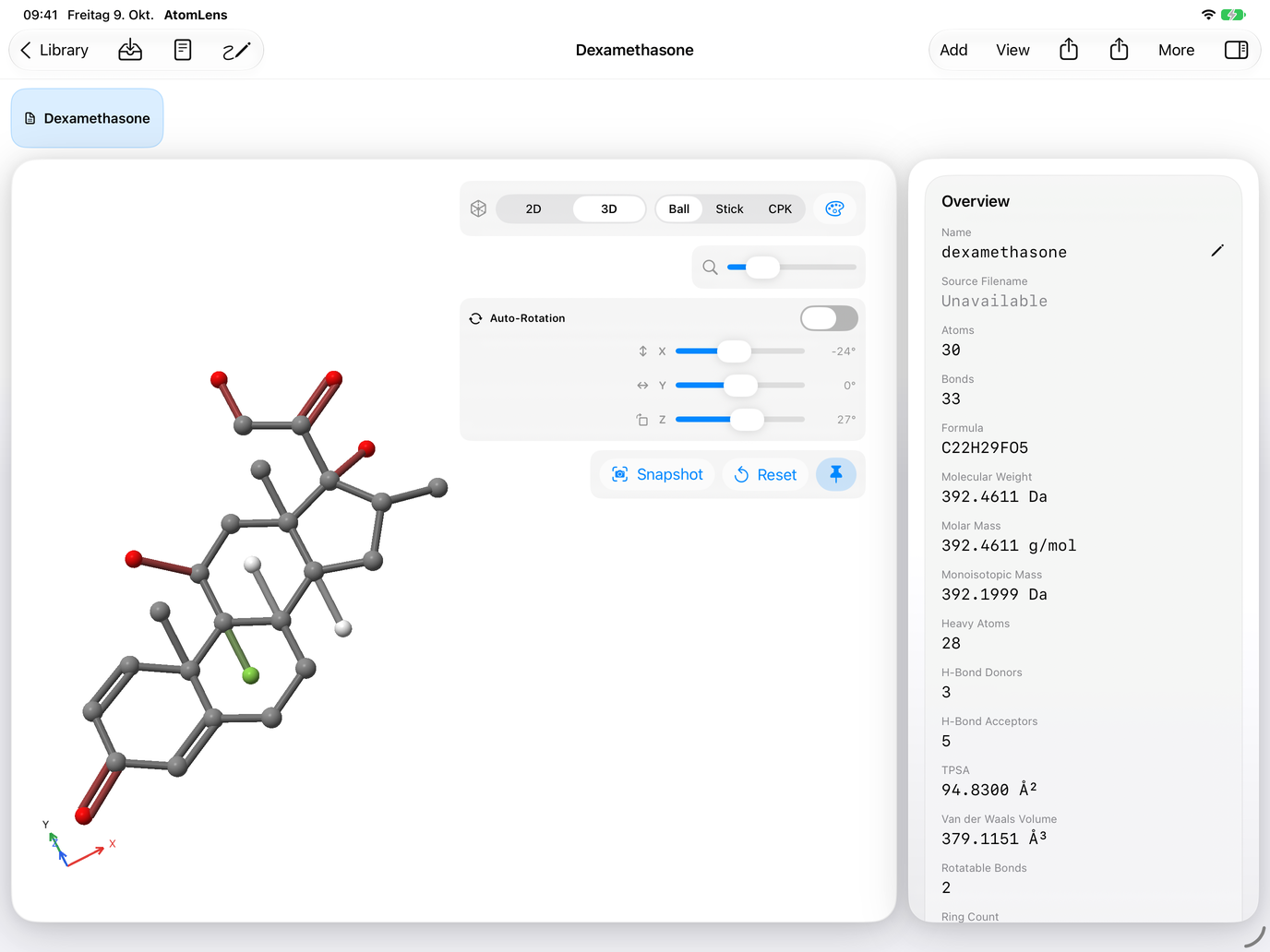Image resolution: width=1270 pixels, height=952 pixels.
Task: Switch to 2D view mode
Action: [533, 208]
